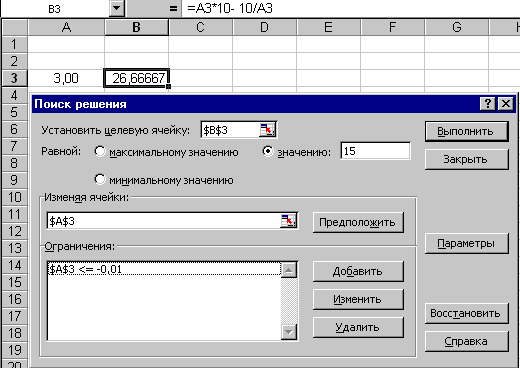
Task: Select row header 2
Action: coord(14,61)
